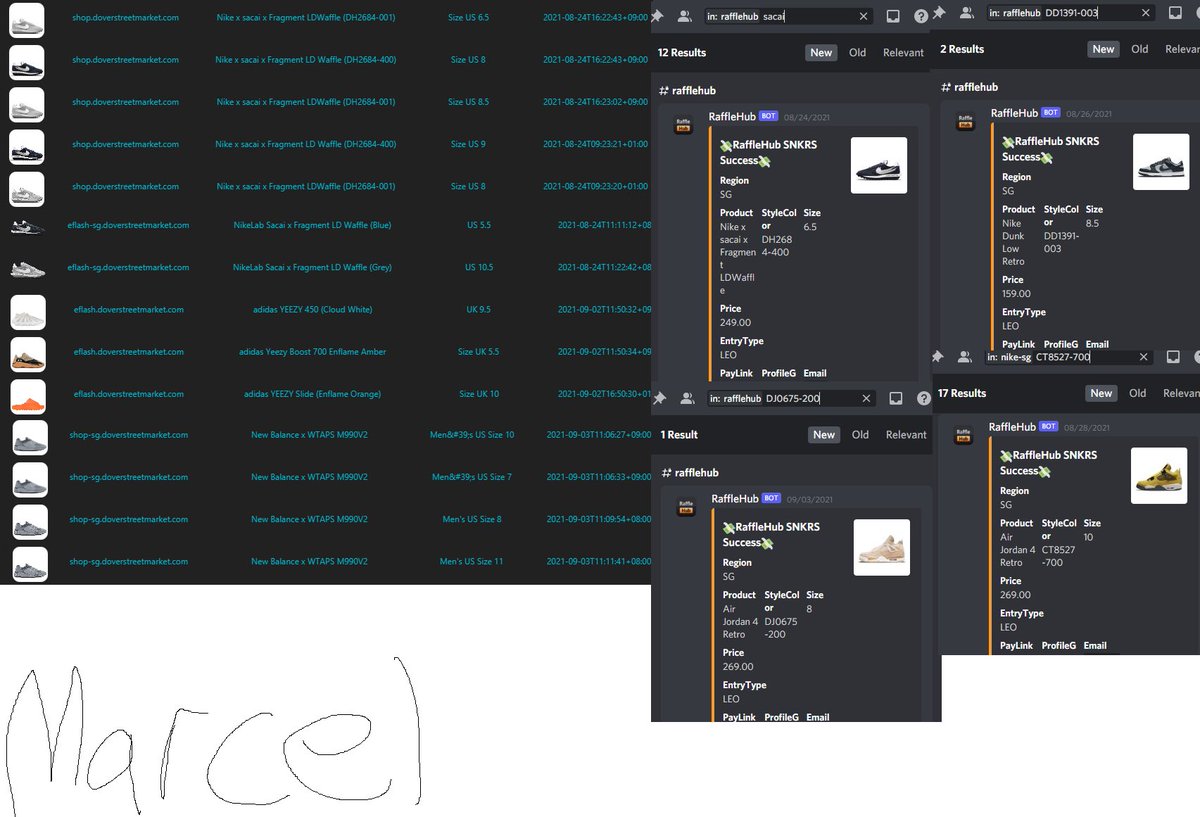
Task: Click 'Size US 6.5' cell in table
Action: click(x=469, y=18)
